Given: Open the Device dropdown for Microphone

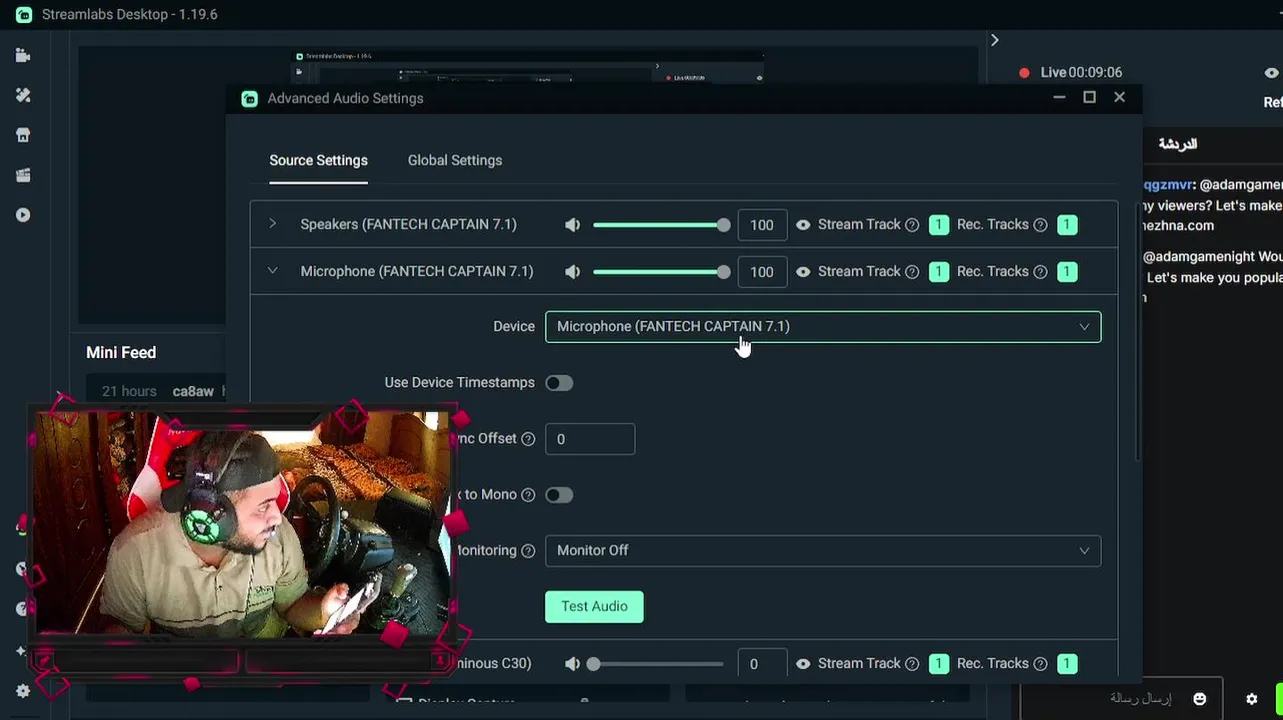Looking at the screenshot, I should tap(823, 327).
